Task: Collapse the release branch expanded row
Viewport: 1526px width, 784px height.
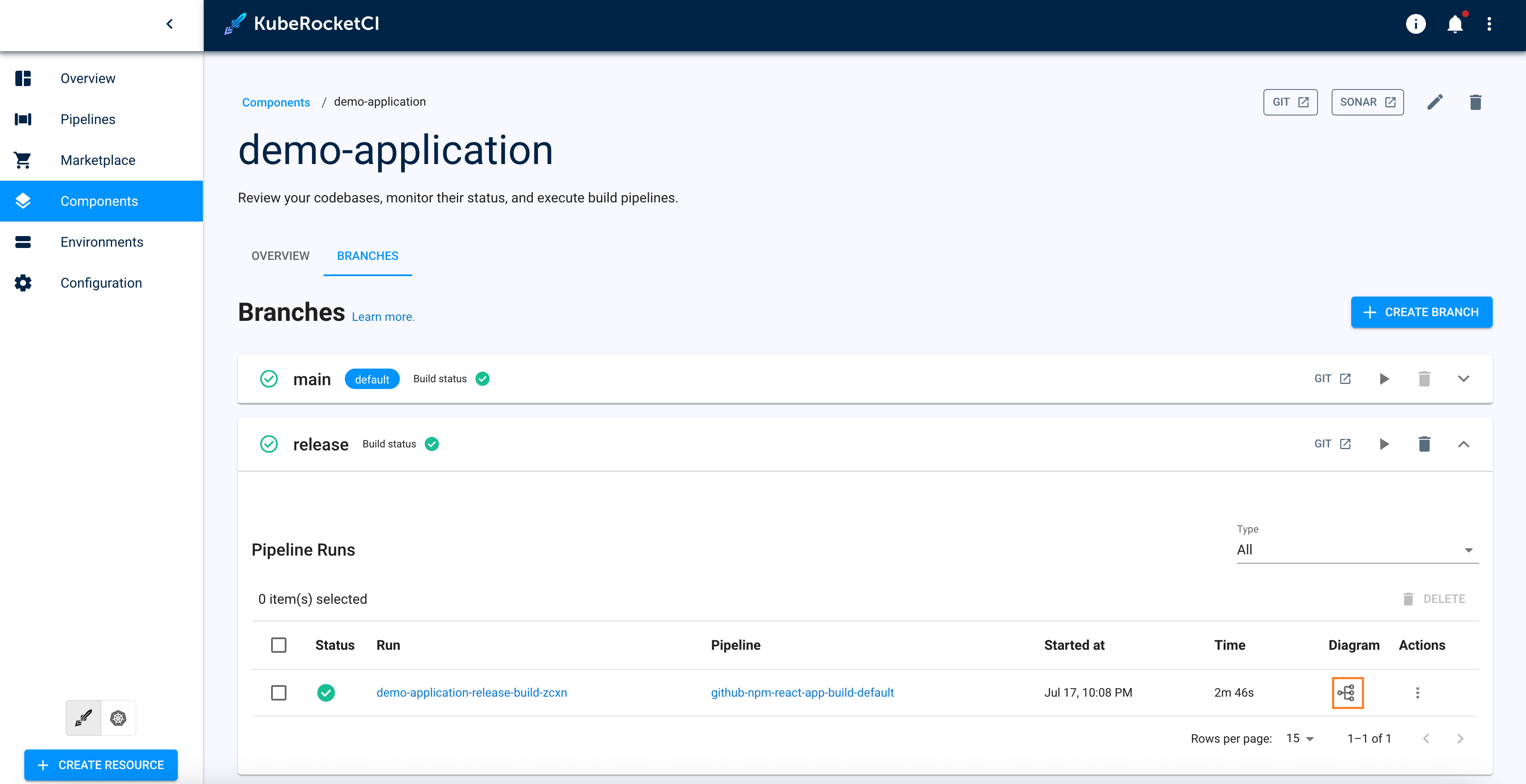Action: coord(1462,444)
